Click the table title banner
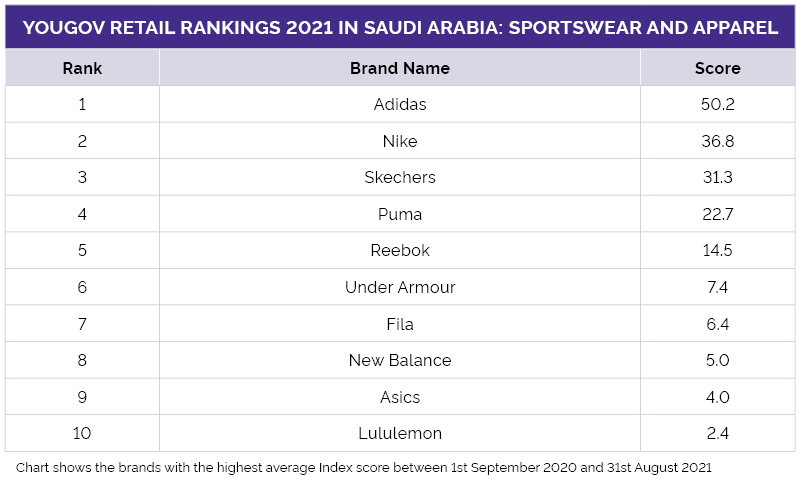This screenshot has width=800, height=487. point(400,27)
